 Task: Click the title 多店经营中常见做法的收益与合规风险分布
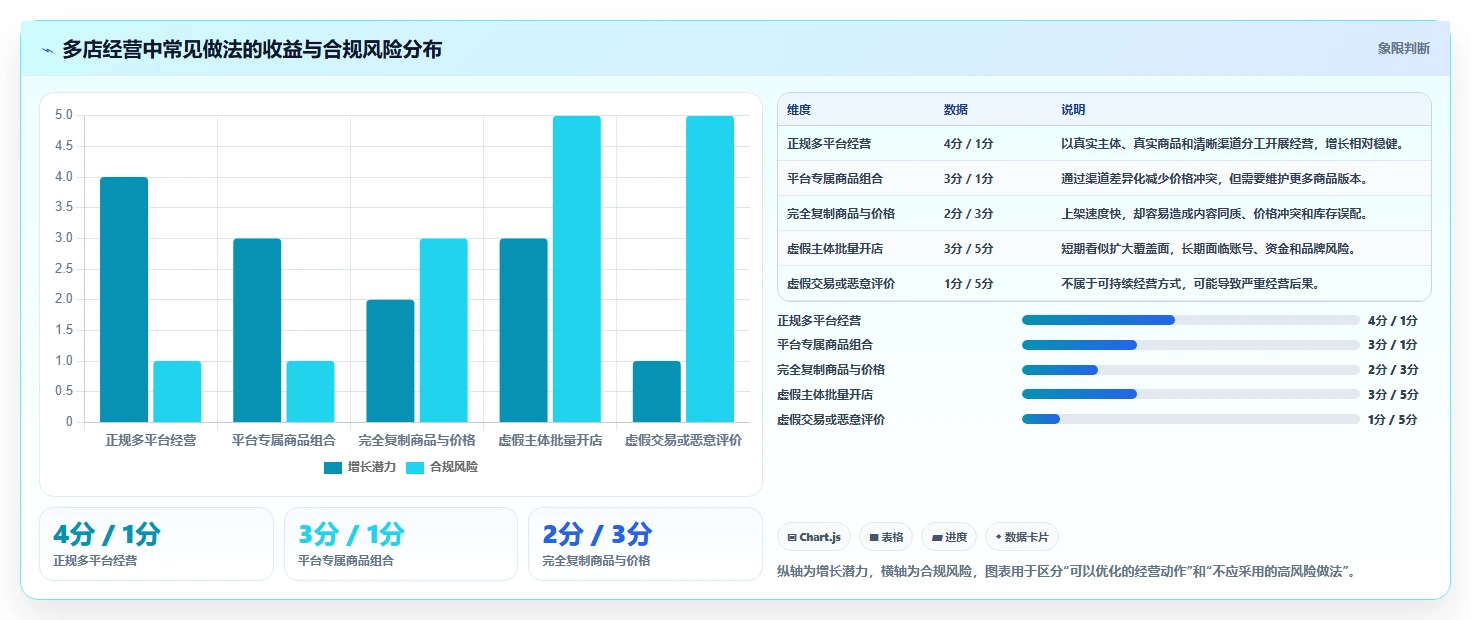(252, 49)
